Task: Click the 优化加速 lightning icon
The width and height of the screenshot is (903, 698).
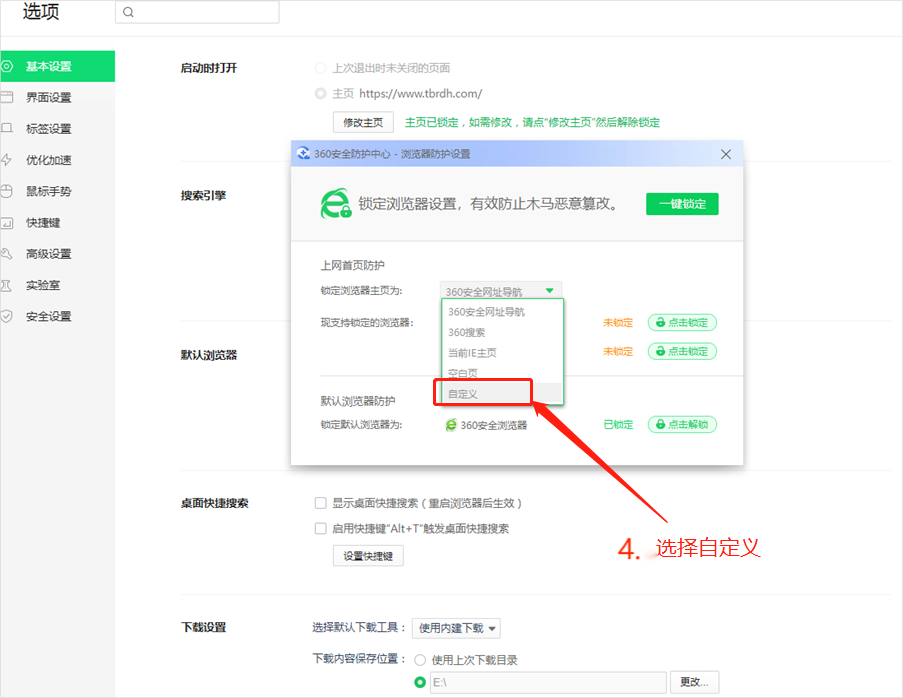Action: 6,160
